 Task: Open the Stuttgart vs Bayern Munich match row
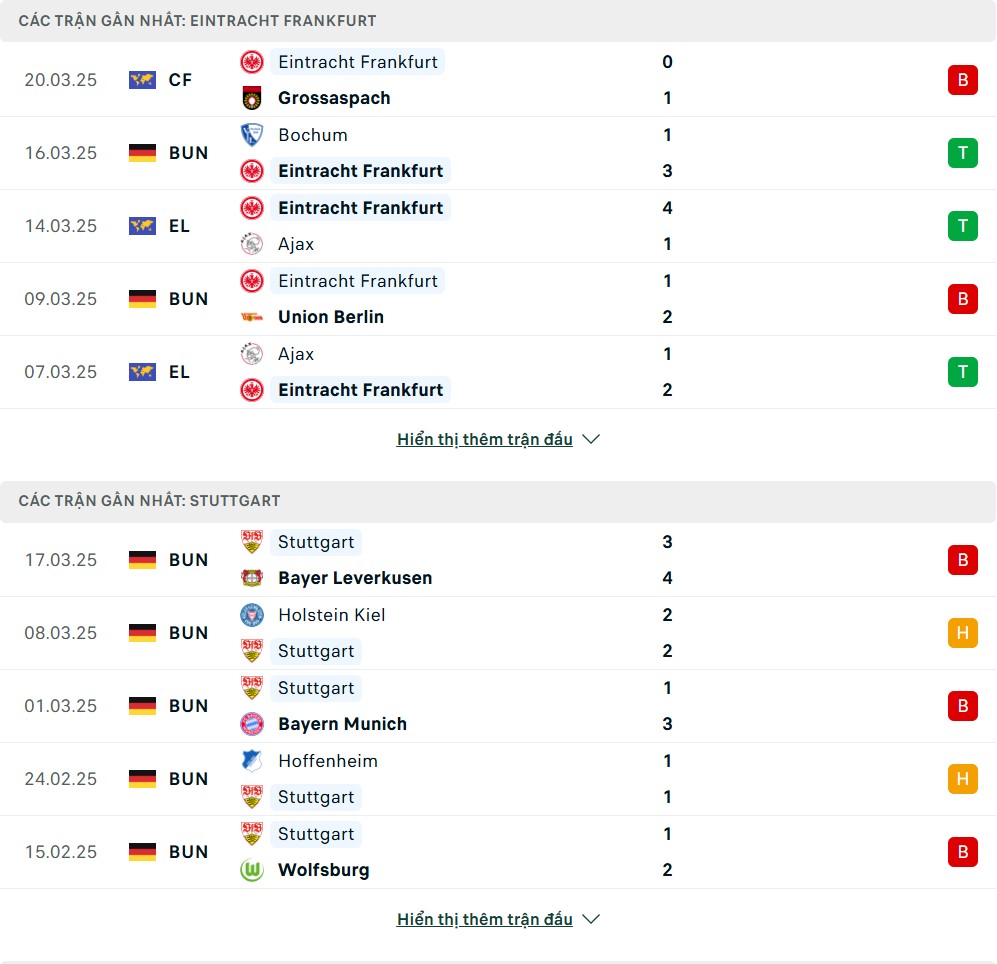(498, 706)
